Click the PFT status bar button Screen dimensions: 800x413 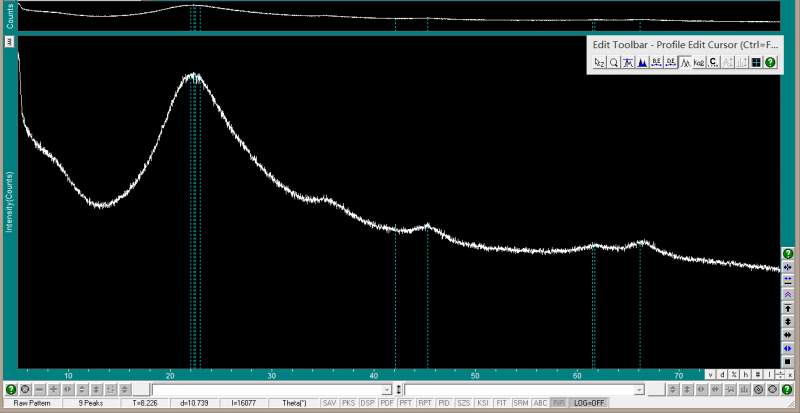click(406, 403)
